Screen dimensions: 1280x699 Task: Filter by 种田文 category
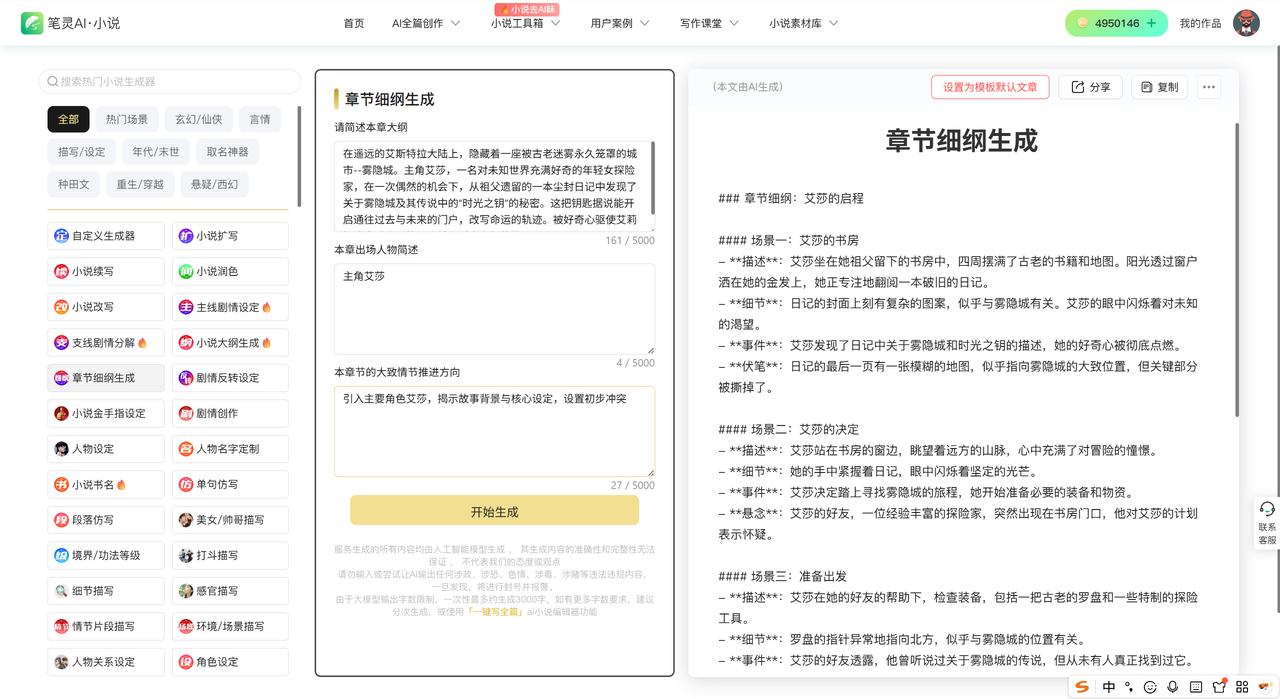74,184
